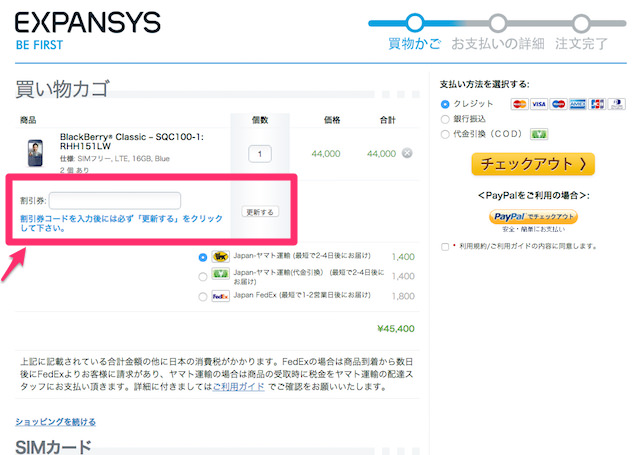Click the BlackBerry Classic product thumbnail
This screenshot has height=455, width=640.
click(x=36, y=153)
